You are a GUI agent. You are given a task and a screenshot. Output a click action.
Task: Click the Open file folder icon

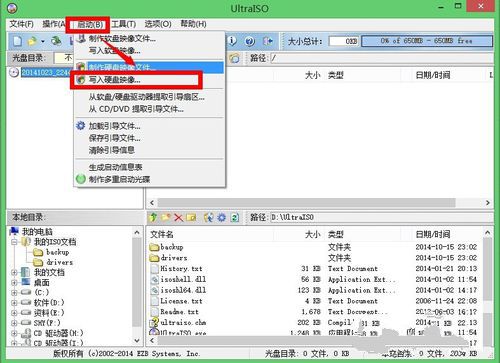[x=32, y=41]
